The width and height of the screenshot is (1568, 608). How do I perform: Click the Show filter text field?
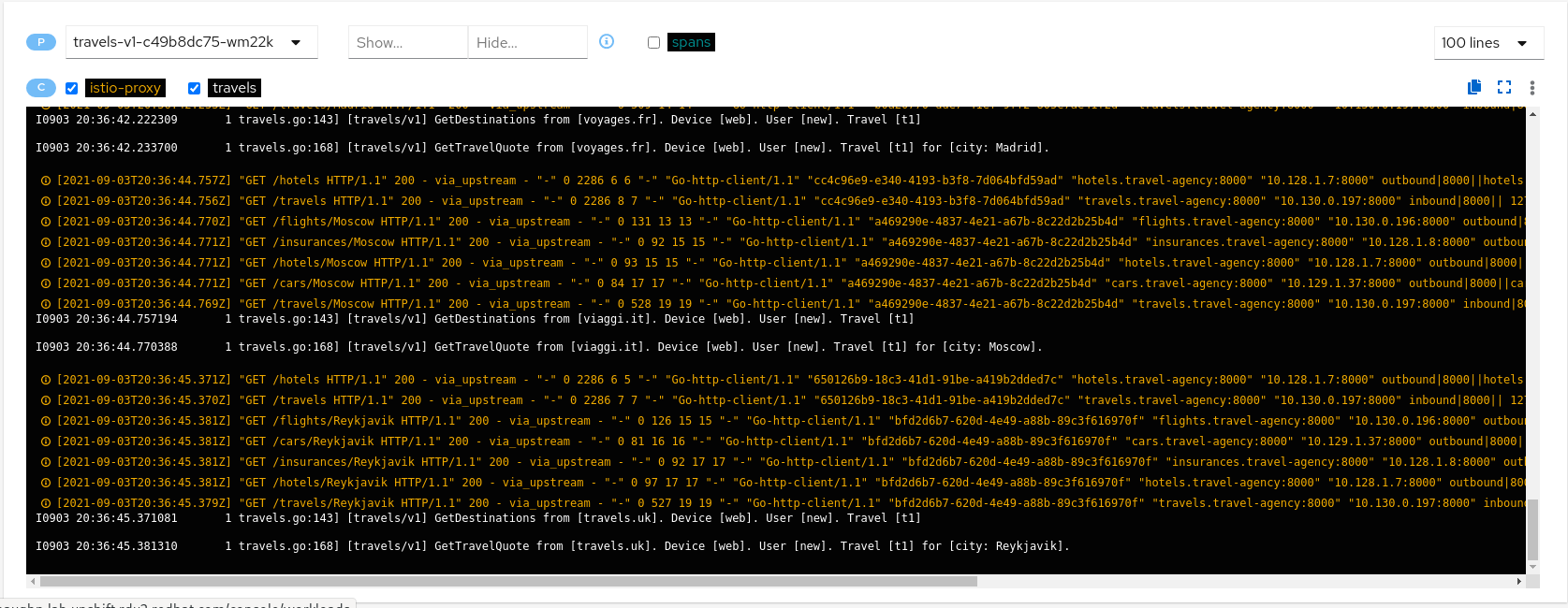point(407,42)
